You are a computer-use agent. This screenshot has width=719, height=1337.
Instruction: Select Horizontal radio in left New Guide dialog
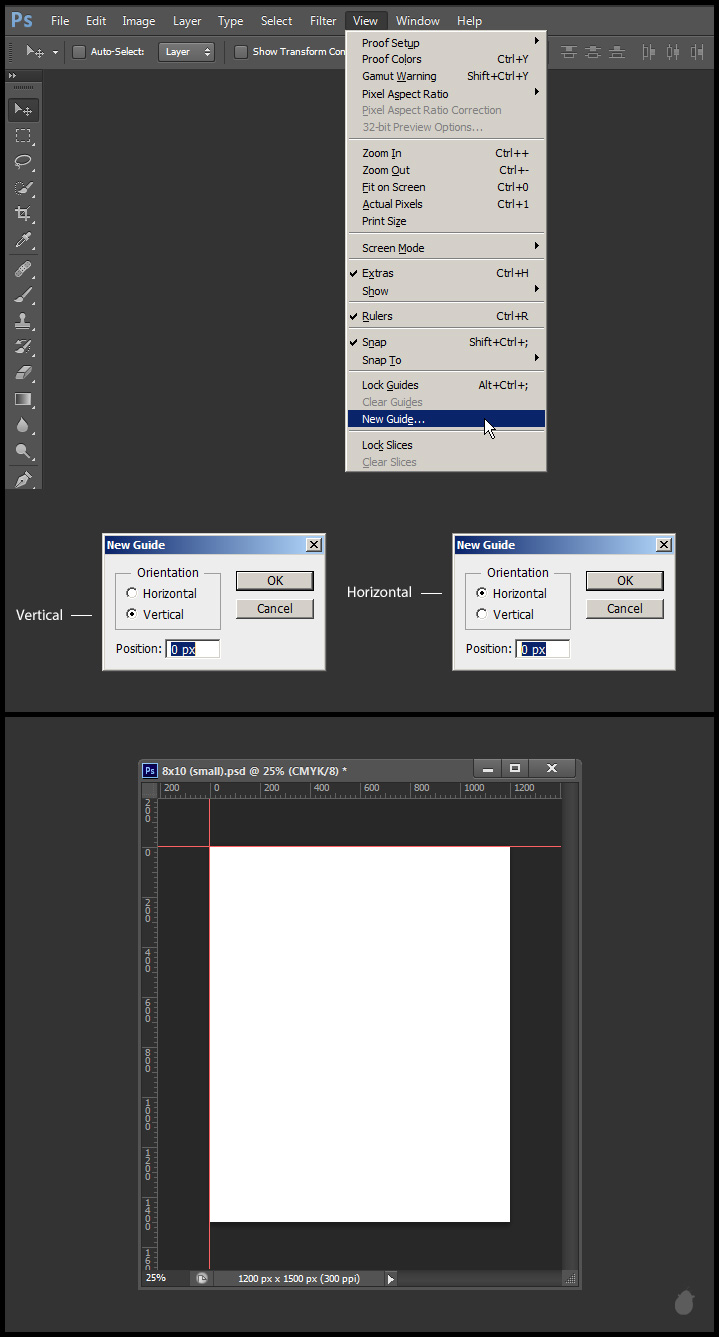point(132,594)
